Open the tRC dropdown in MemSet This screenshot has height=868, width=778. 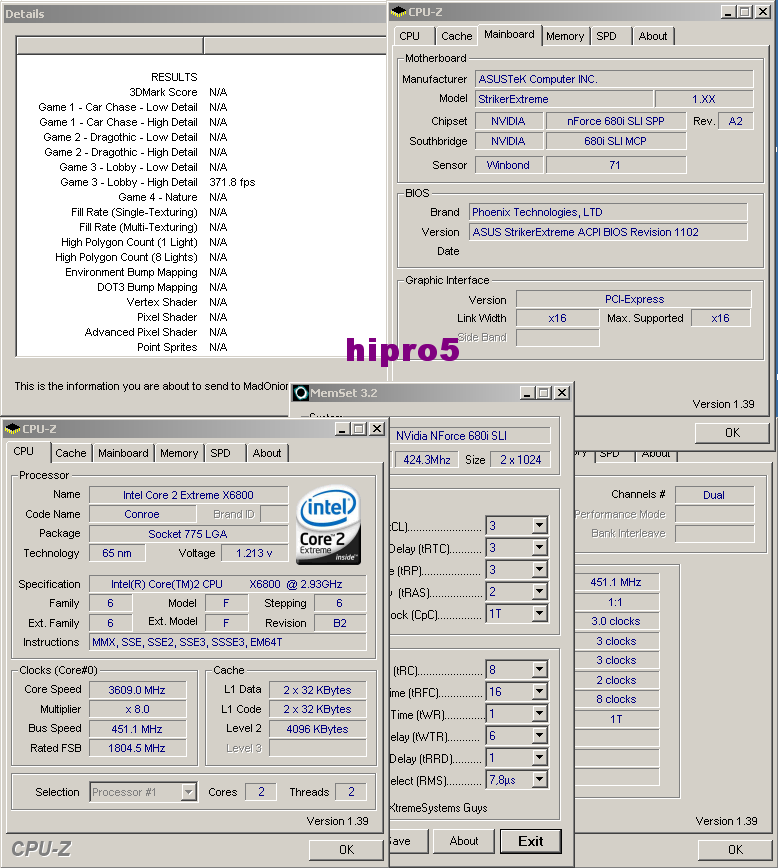point(539,670)
